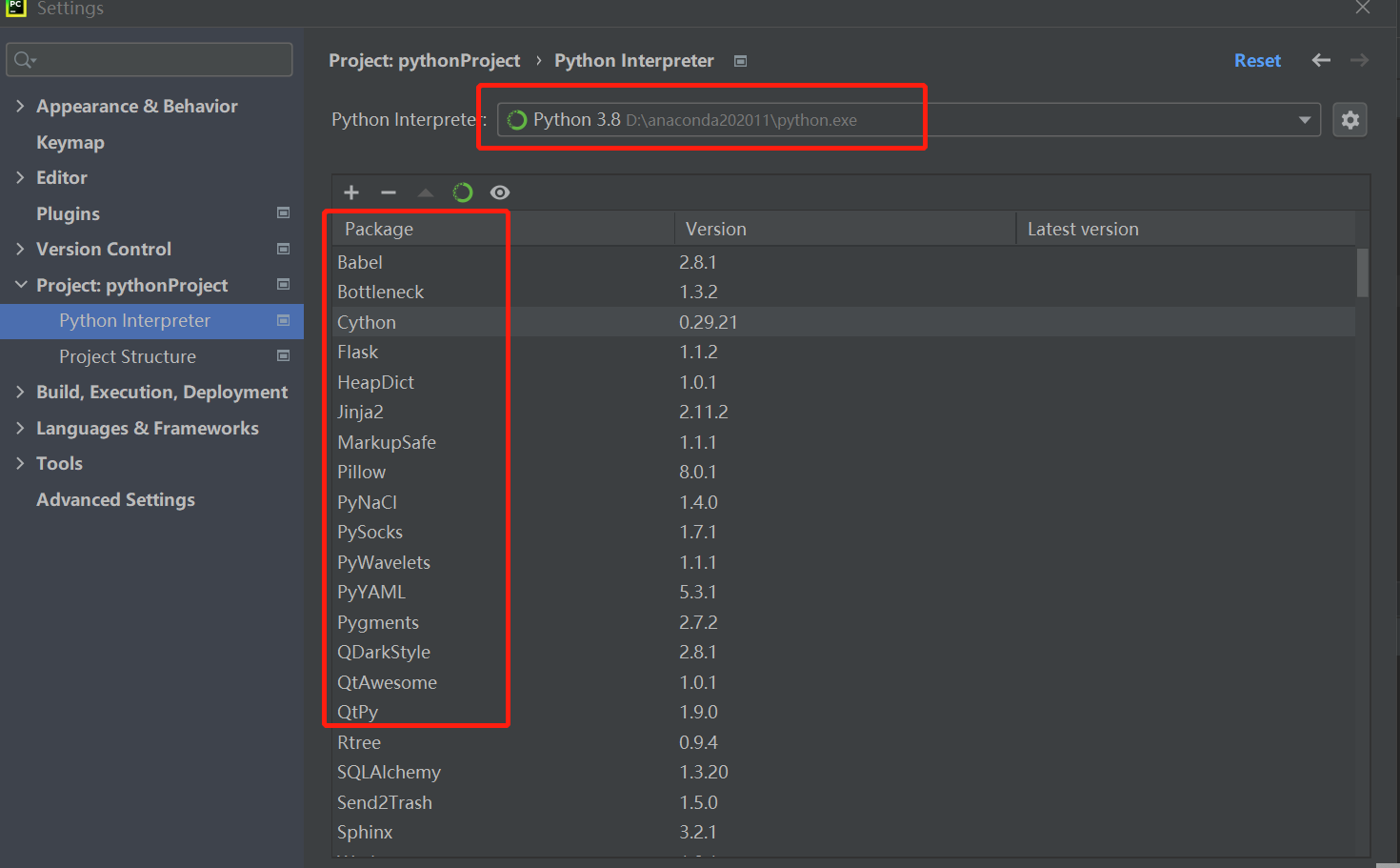Click the Reset link
The width and height of the screenshot is (1400, 868).
1257,60
